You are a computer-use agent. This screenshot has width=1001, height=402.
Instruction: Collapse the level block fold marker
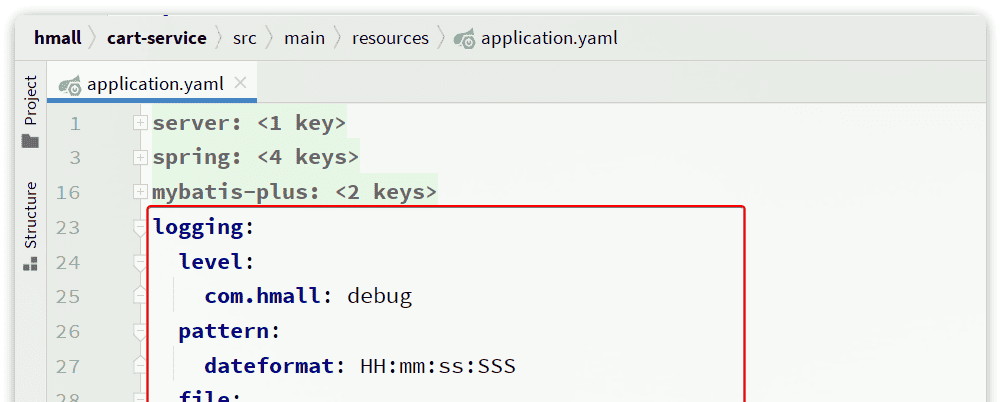140,262
